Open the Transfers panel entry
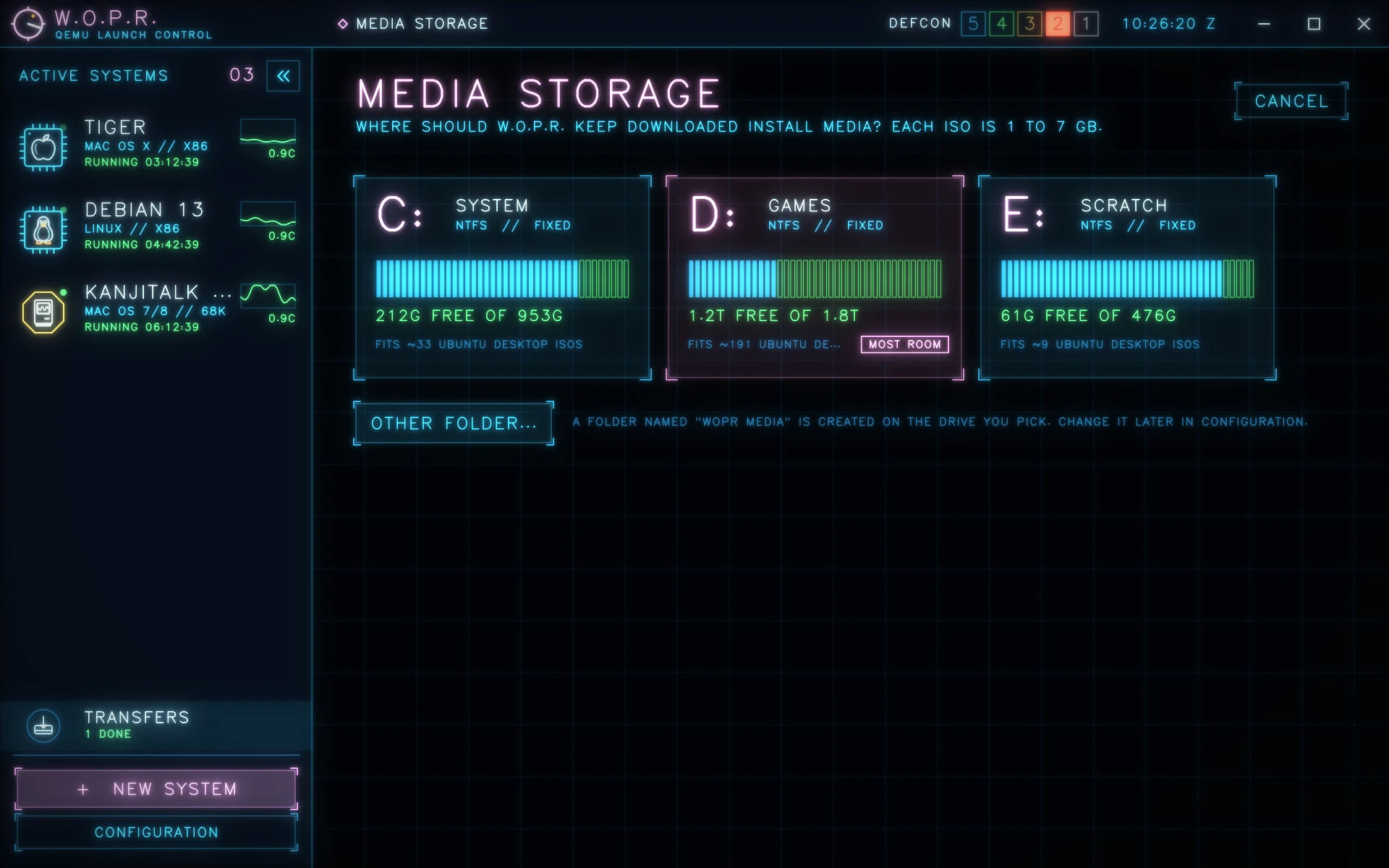Viewport: 1389px width, 868px height. [156, 726]
